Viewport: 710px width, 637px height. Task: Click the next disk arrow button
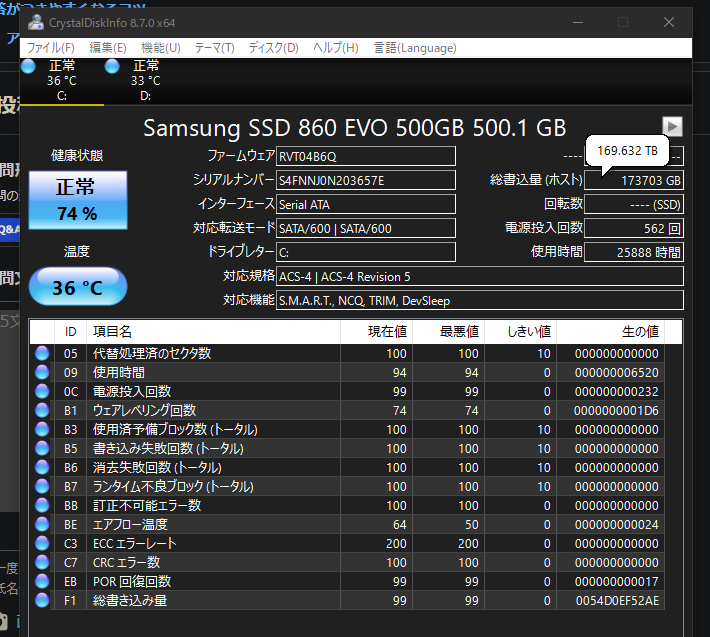pyautogui.click(x=672, y=126)
